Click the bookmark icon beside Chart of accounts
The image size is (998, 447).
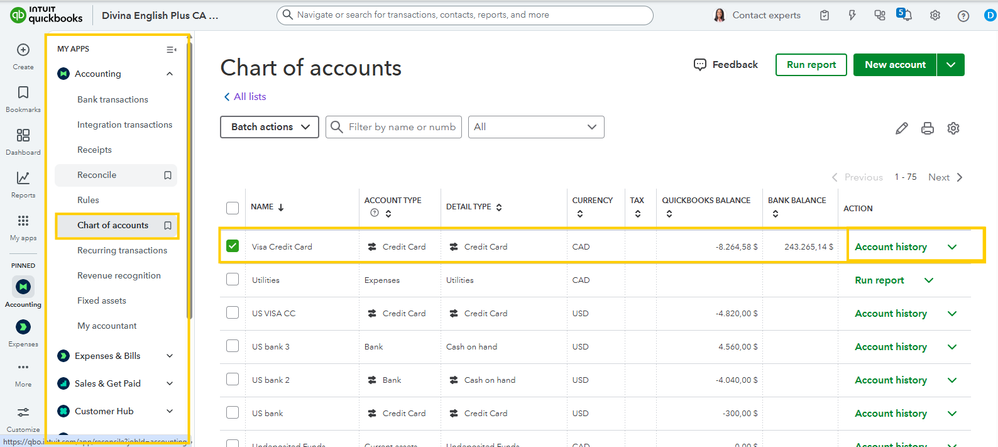click(x=167, y=225)
